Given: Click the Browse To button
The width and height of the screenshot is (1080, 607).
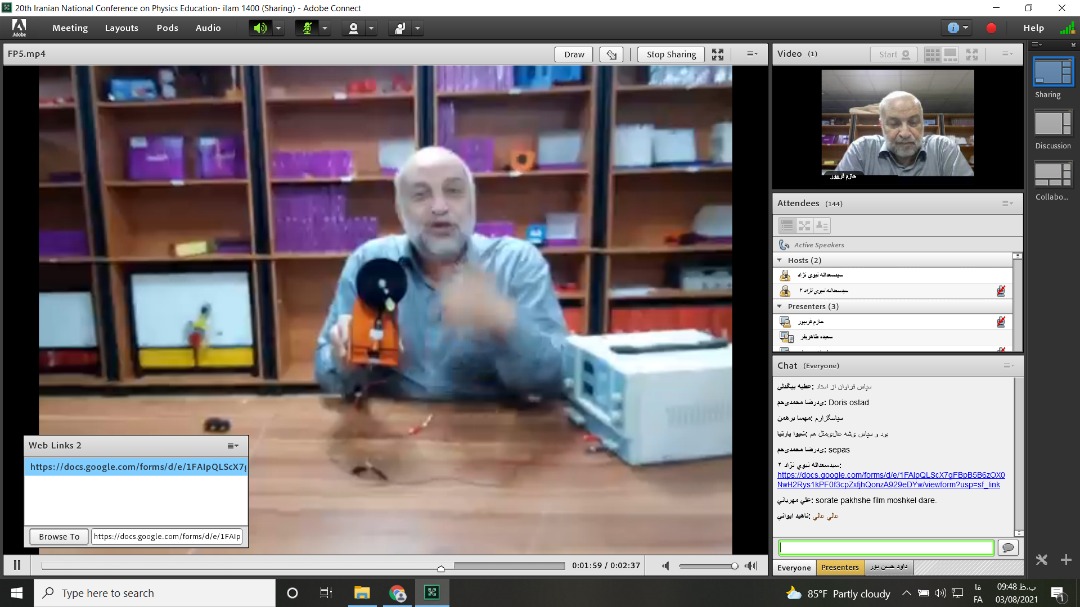Looking at the screenshot, I should pos(59,537).
